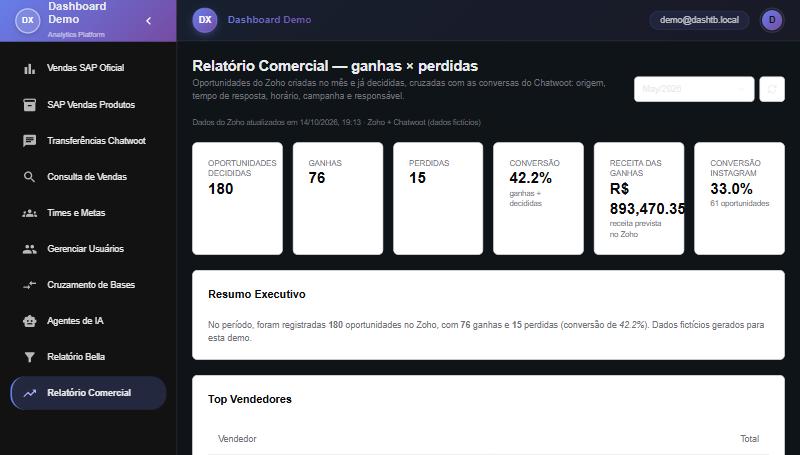Click the DX logo beside the Dashboard Demo title
This screenshot has height=455, width=800.
(205, 20)
